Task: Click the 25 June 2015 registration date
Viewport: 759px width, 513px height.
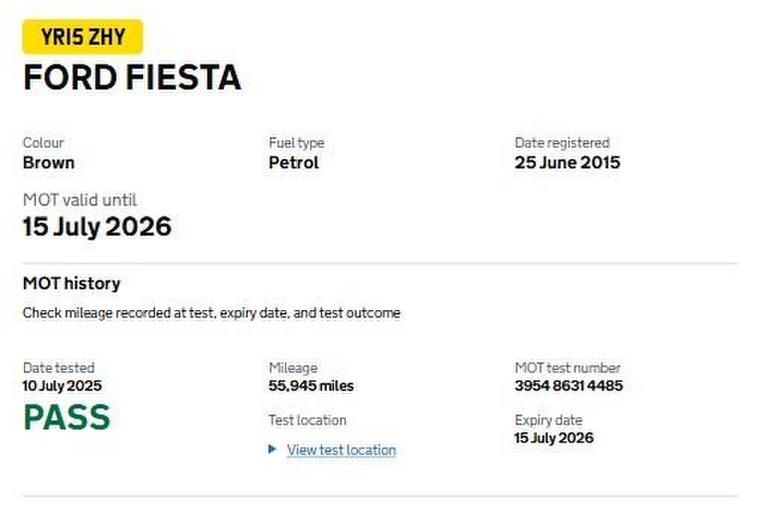Action: click(567, 162)
